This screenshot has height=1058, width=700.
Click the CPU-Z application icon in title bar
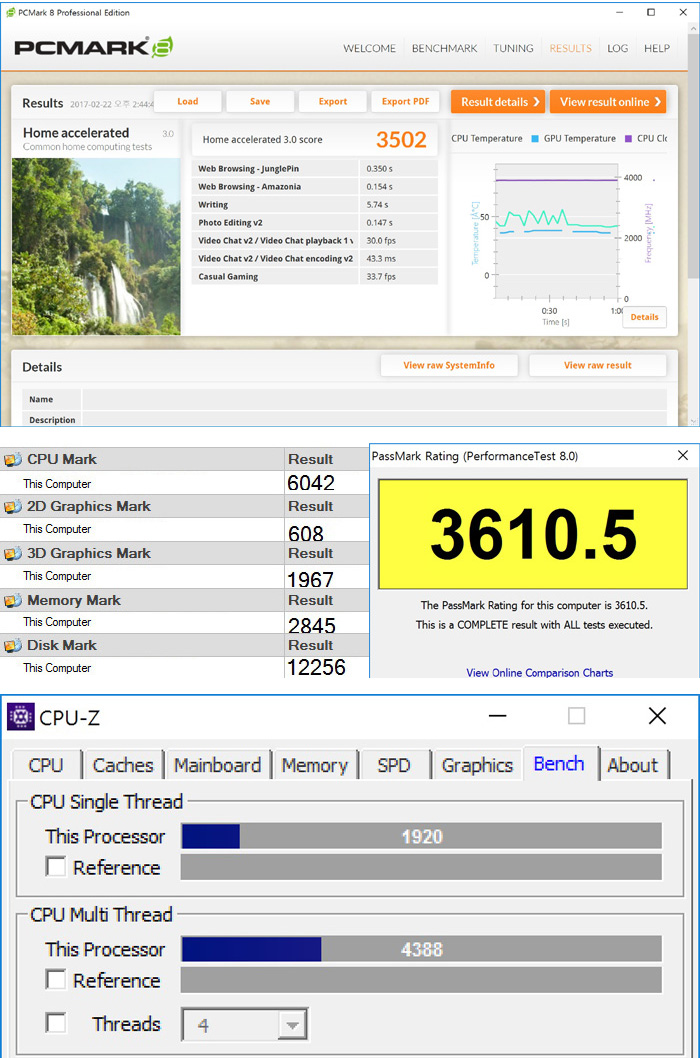[x=21, y=717]
